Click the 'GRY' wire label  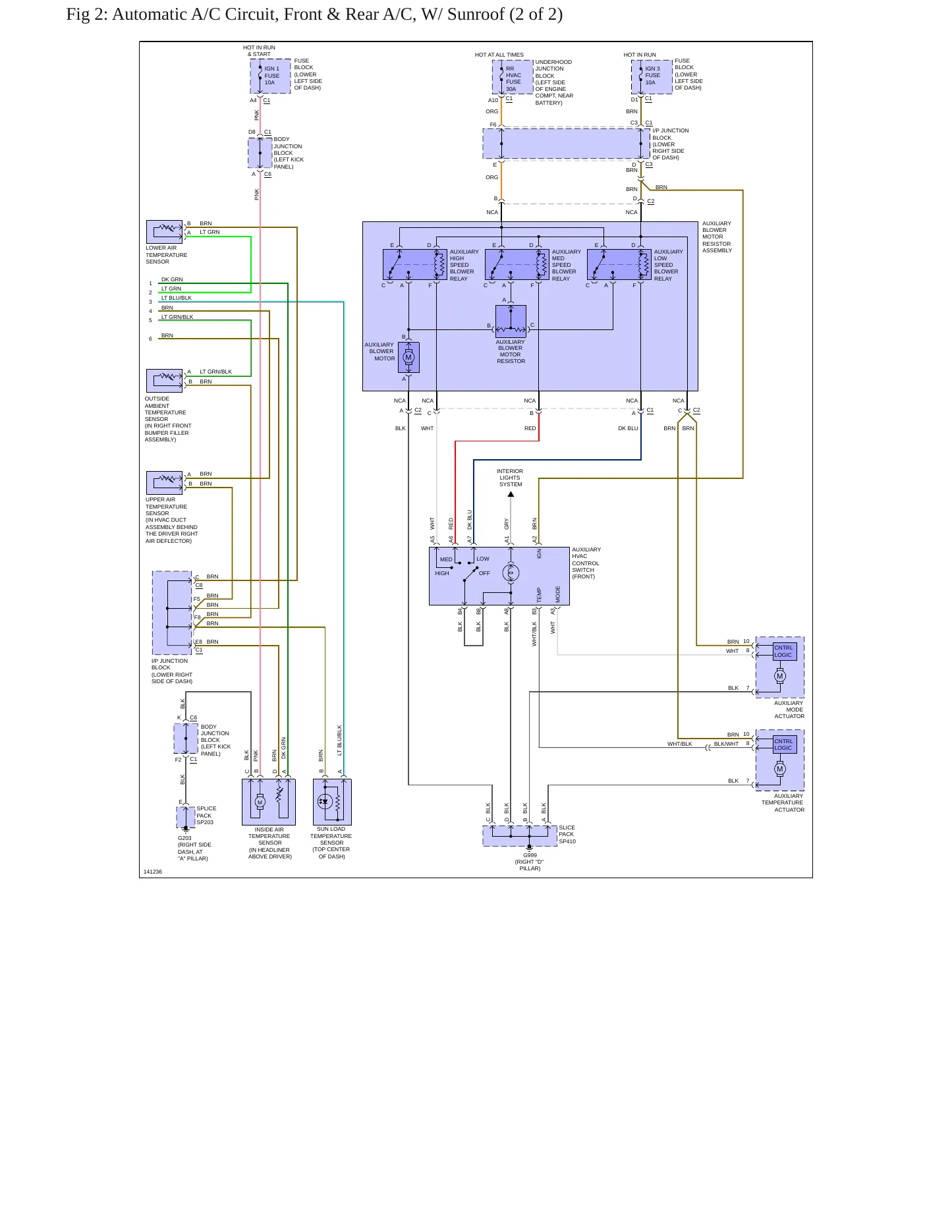[x=507, y=524]
